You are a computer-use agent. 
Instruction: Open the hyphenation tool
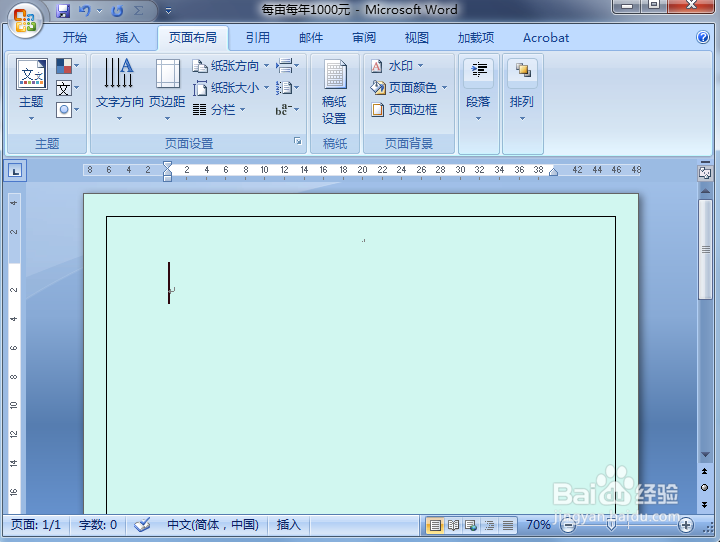pyautogui.click(x=287, y=110)
